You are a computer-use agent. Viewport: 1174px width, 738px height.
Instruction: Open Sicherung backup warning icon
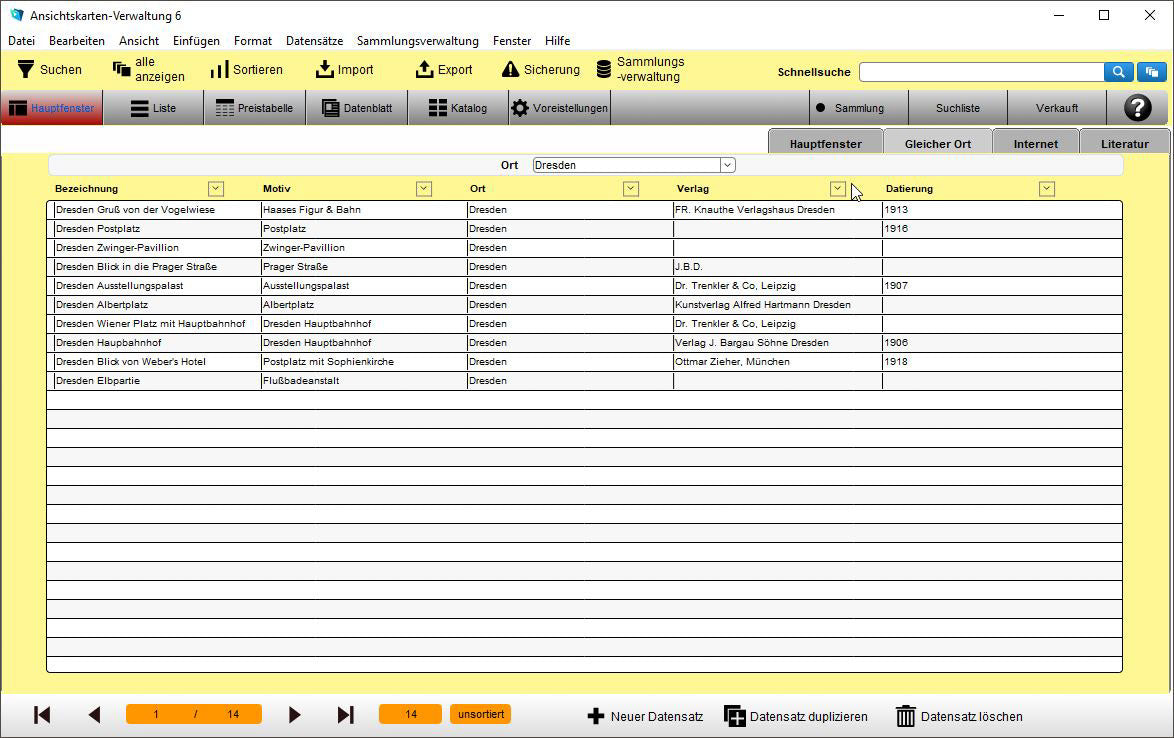(x=510, y=70)
